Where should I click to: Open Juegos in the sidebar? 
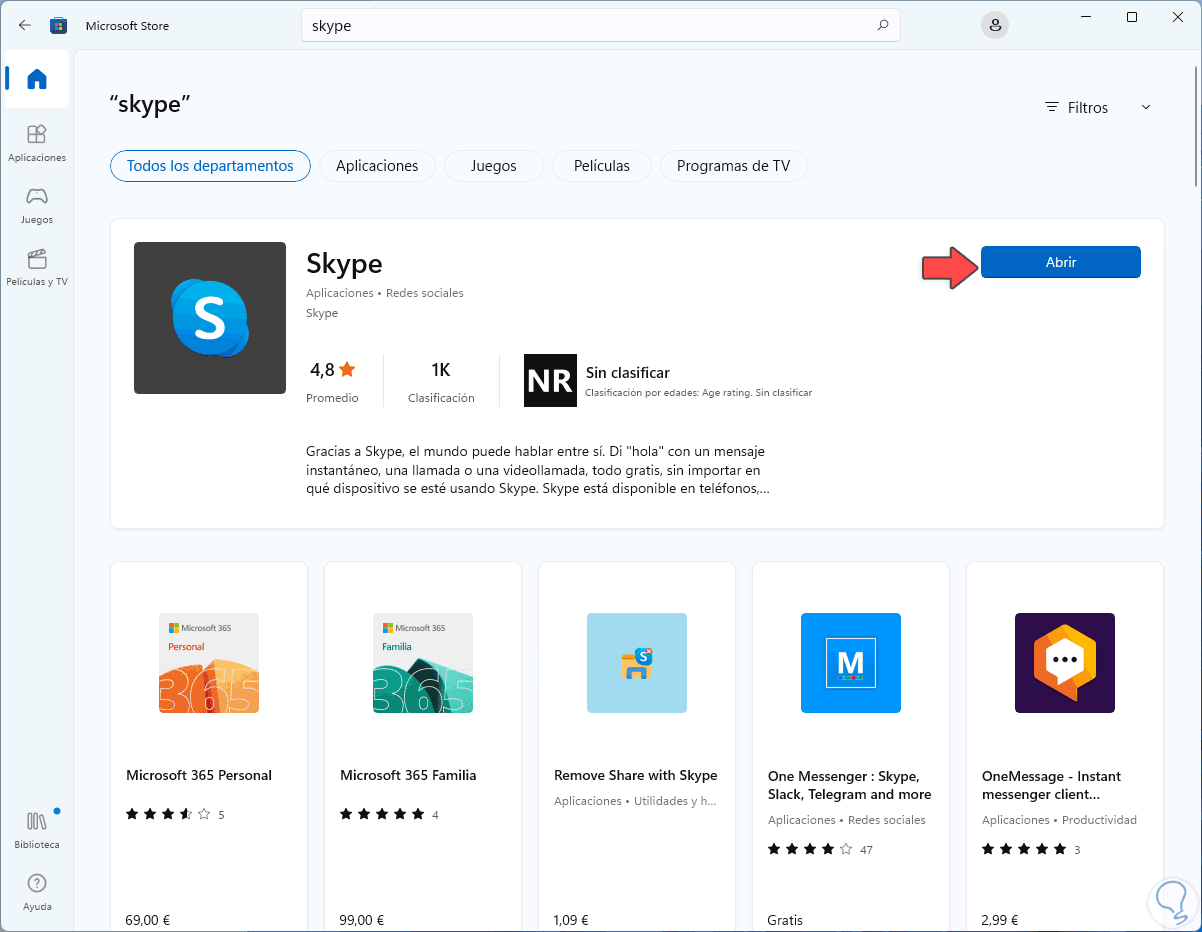tap(37, 205)
